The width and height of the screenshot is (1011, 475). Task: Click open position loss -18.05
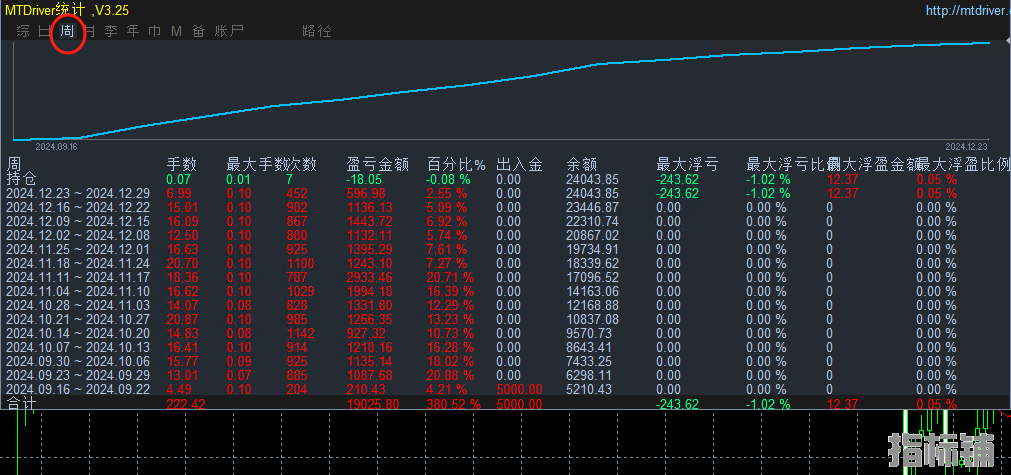(x=365, y=179)
